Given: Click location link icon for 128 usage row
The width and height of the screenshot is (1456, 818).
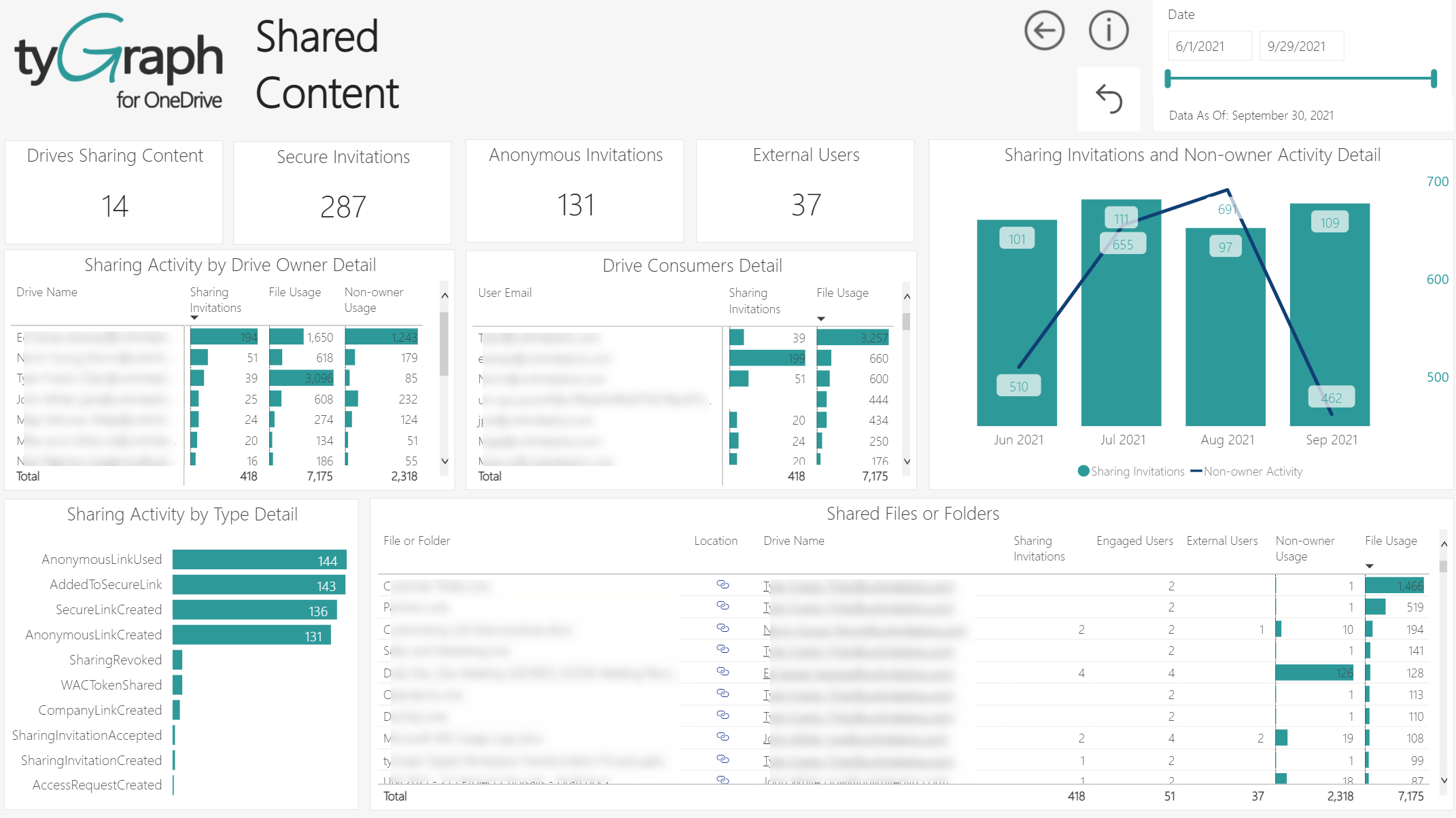Looking at the screenshot, I should pyautogui.click(x=723, y=671).
